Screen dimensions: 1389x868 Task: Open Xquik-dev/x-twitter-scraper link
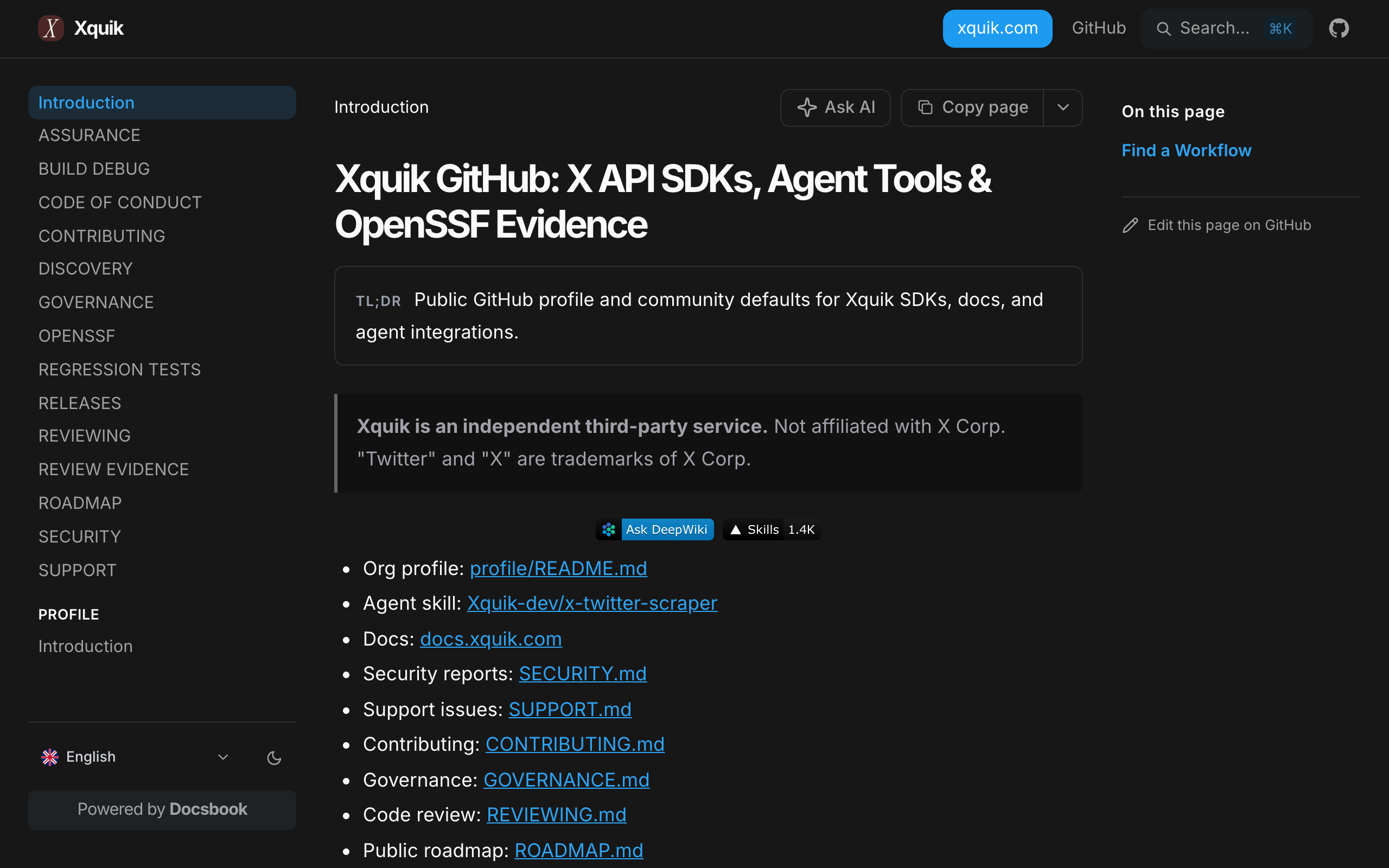[592, 603]
